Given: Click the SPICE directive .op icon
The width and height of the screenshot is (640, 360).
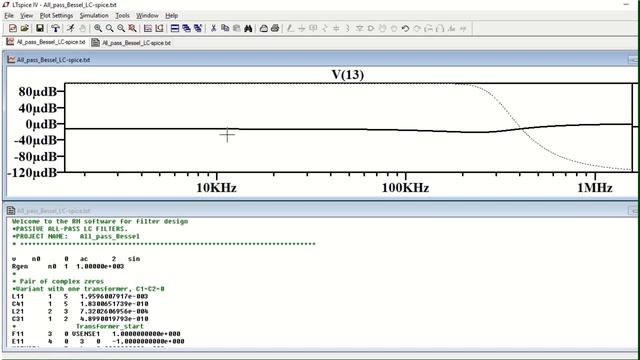Looking at the screenshot, I should (463, 28).
